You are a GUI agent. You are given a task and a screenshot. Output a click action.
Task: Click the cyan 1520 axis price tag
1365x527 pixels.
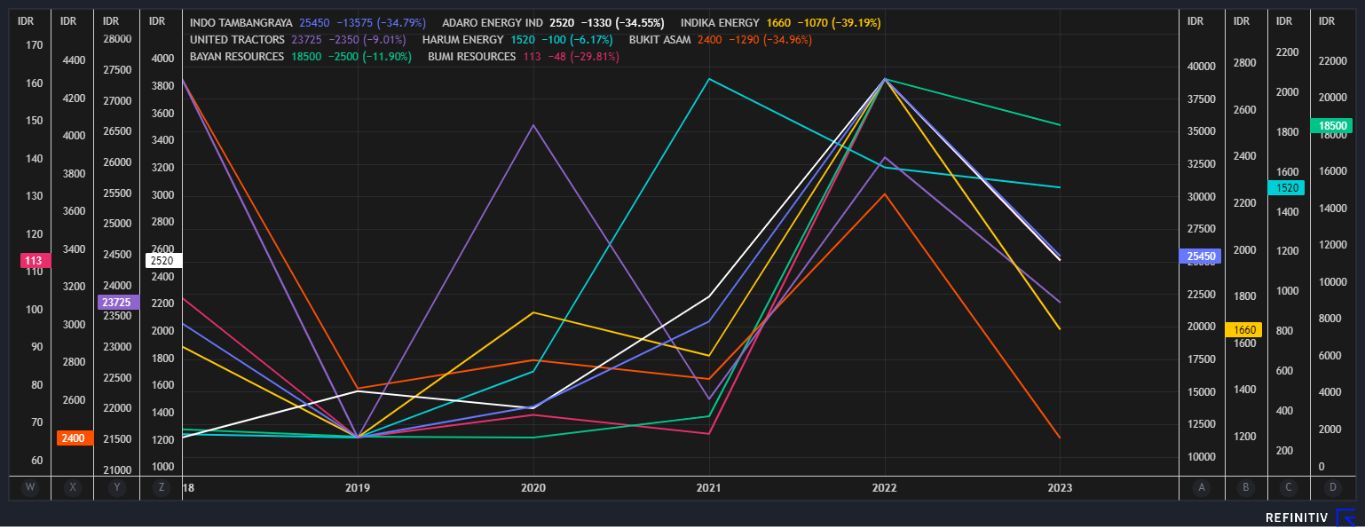(1288, 187)
